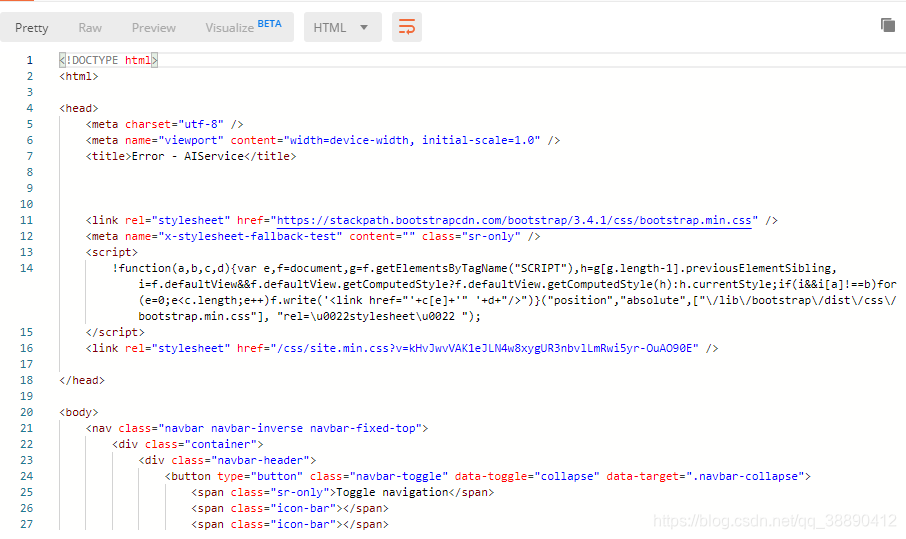Viewport: 906px width, 539px height.
Task: Click the nav navbar-inverse line
Action: point(257,428)
